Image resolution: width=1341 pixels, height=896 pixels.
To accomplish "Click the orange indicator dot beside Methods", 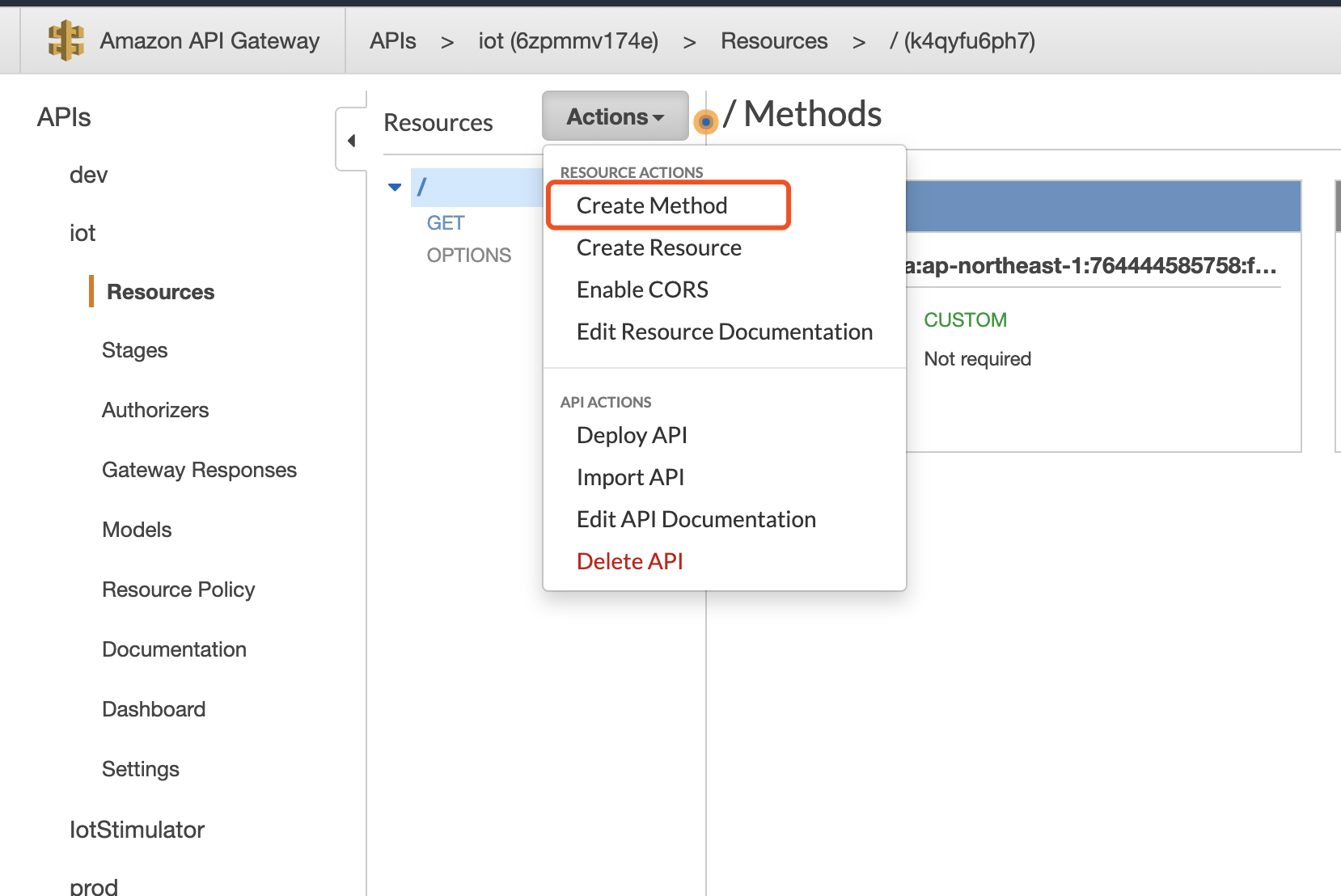I will tap(706, 122).
